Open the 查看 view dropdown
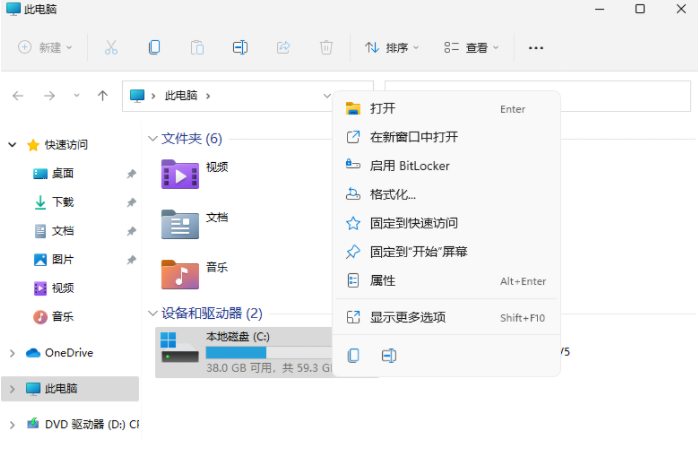Image resolution: width=700 pixels, height=454 pixels. [471, 47]
